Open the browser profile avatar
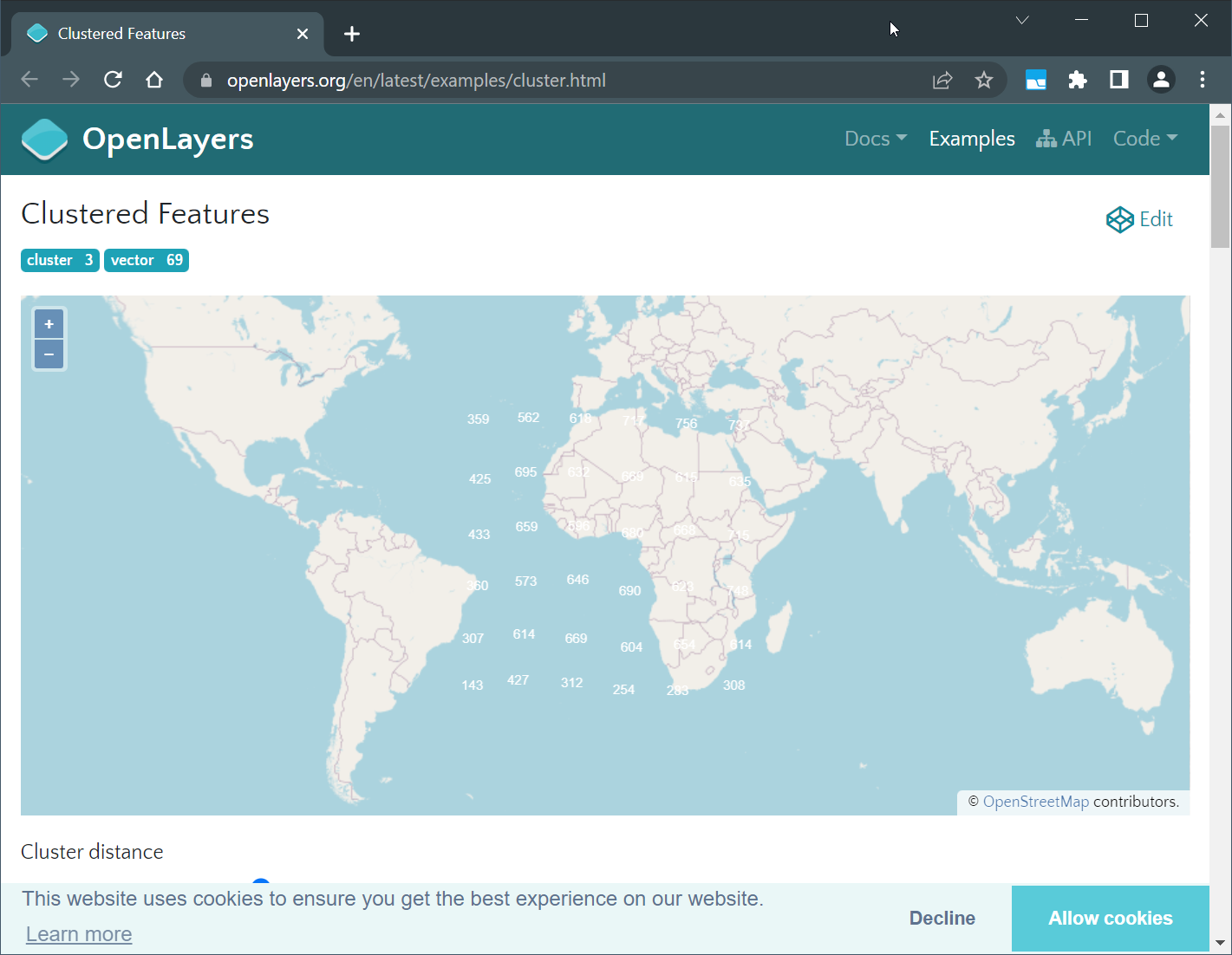 point(1161,80)
